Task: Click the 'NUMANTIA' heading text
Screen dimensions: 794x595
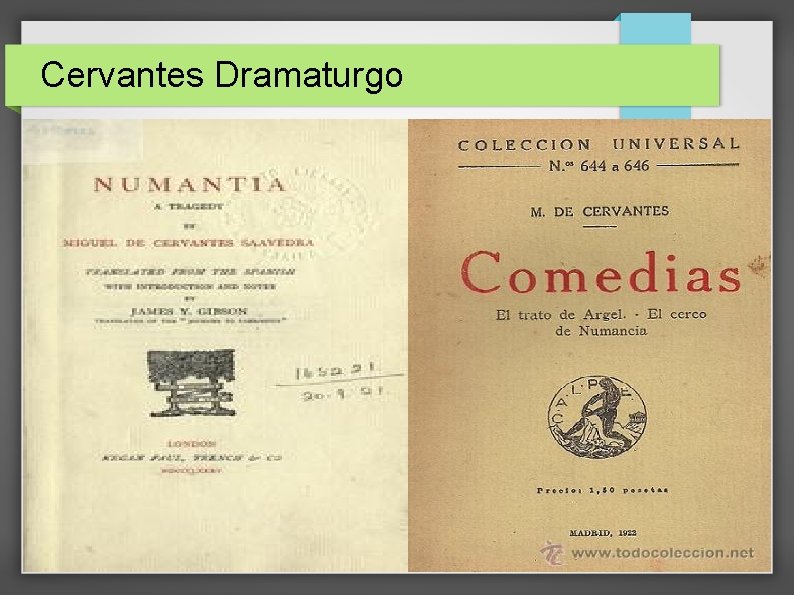Action: point(190,184)
